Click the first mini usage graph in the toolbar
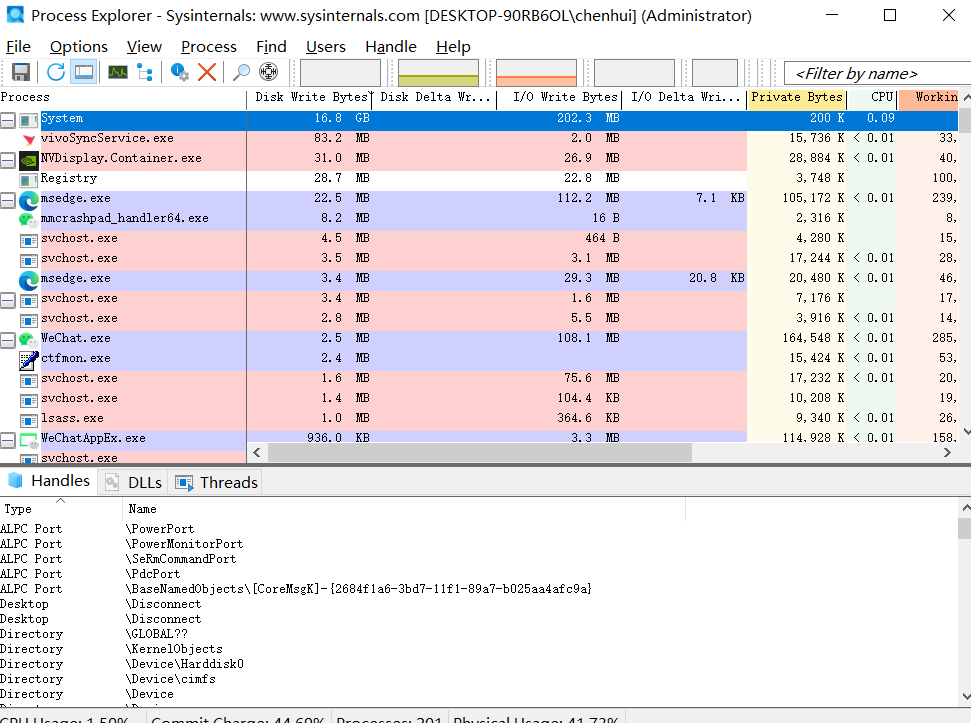The width and height of the screenshot is (971, 723). (341, 72)
